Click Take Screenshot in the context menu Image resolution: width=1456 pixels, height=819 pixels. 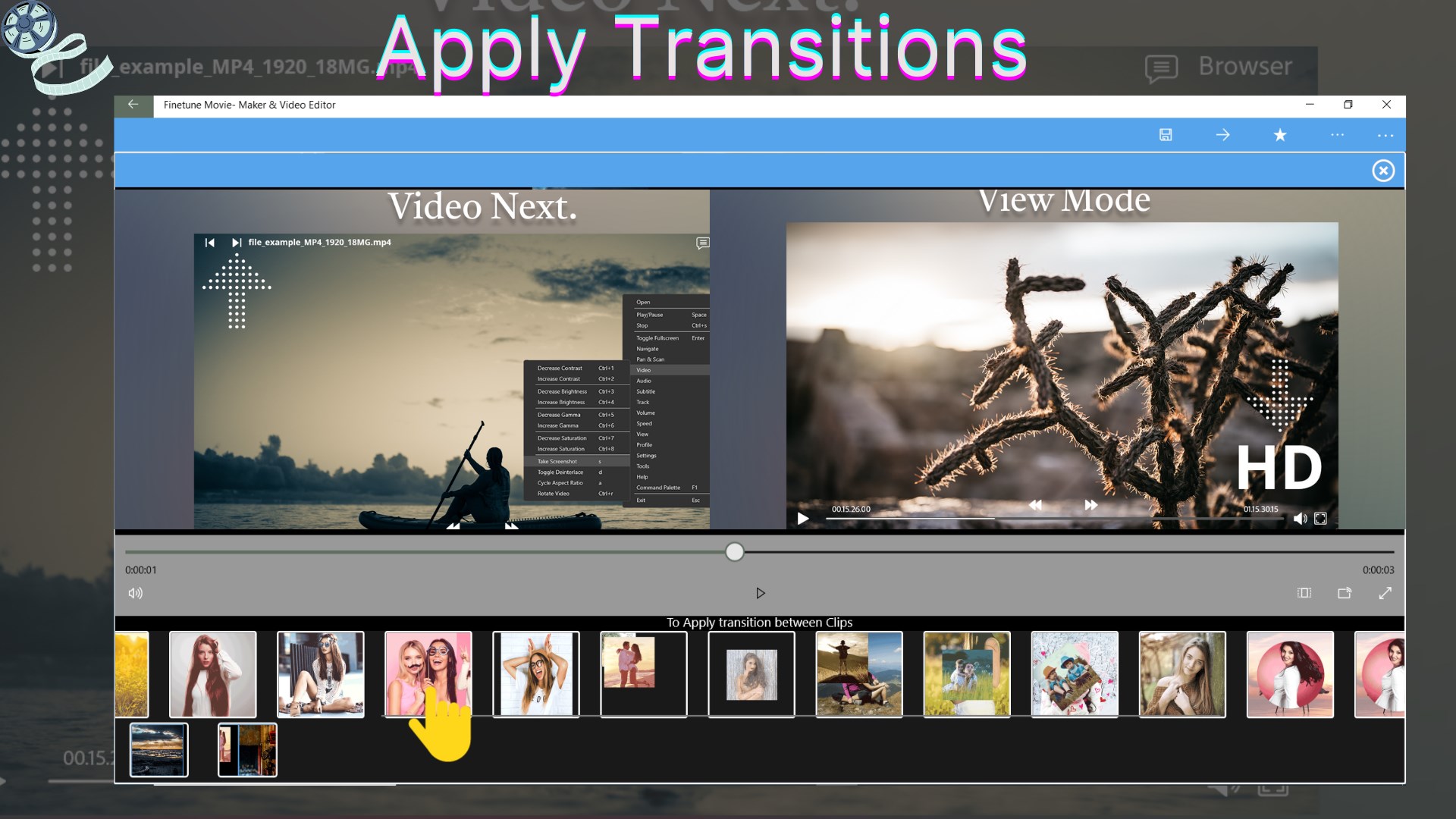[x=557, y=461]
